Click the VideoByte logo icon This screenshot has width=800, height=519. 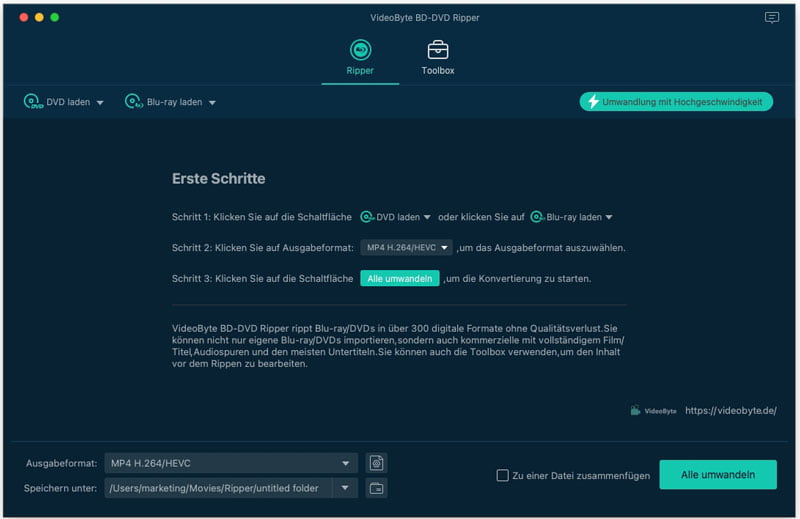pos(635,410)
